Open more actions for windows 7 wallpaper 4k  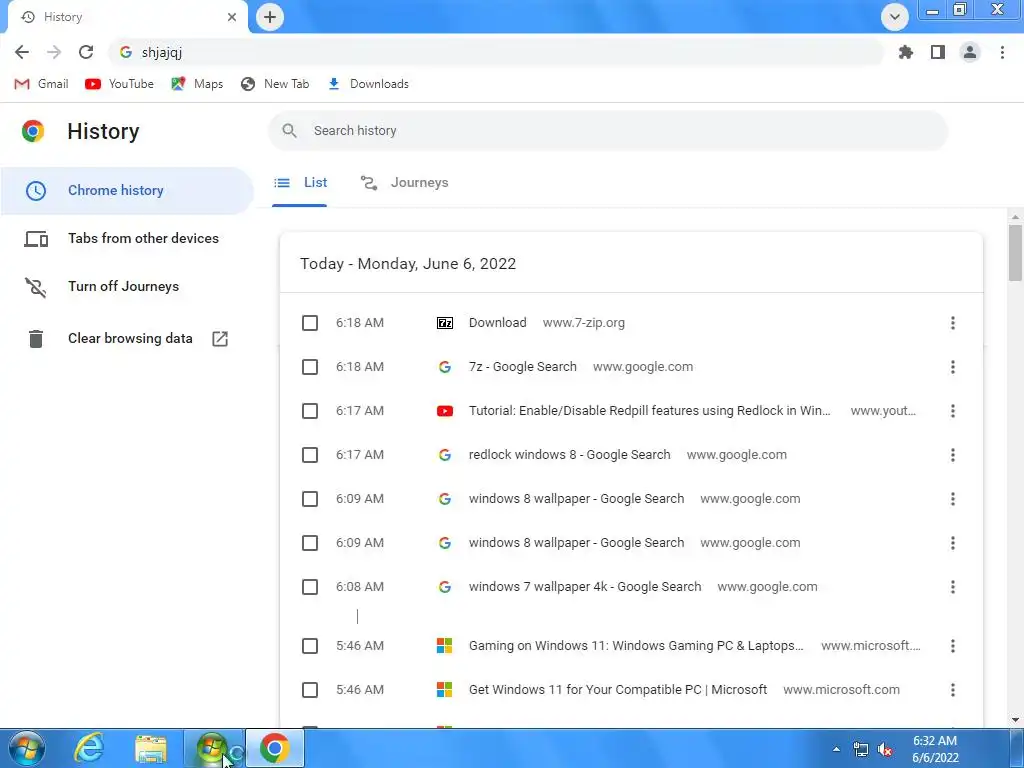953,587
